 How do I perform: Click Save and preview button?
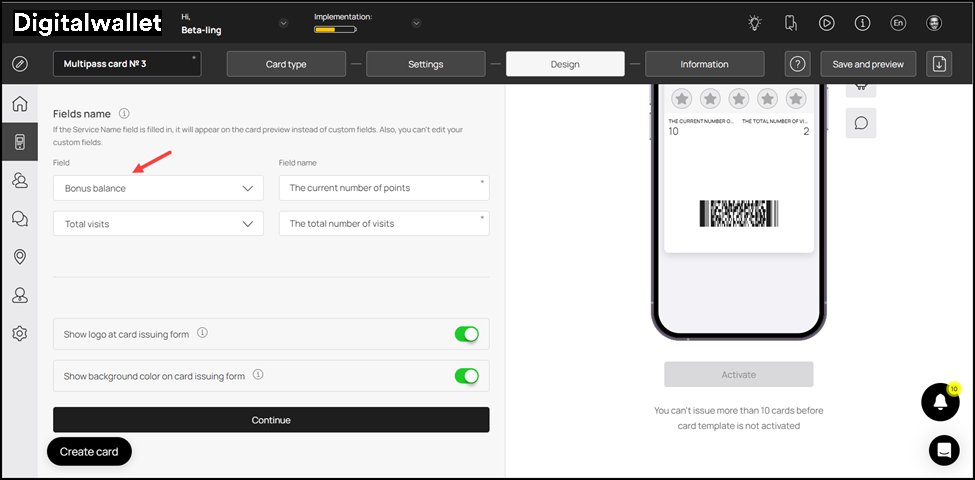pos(869,64)
